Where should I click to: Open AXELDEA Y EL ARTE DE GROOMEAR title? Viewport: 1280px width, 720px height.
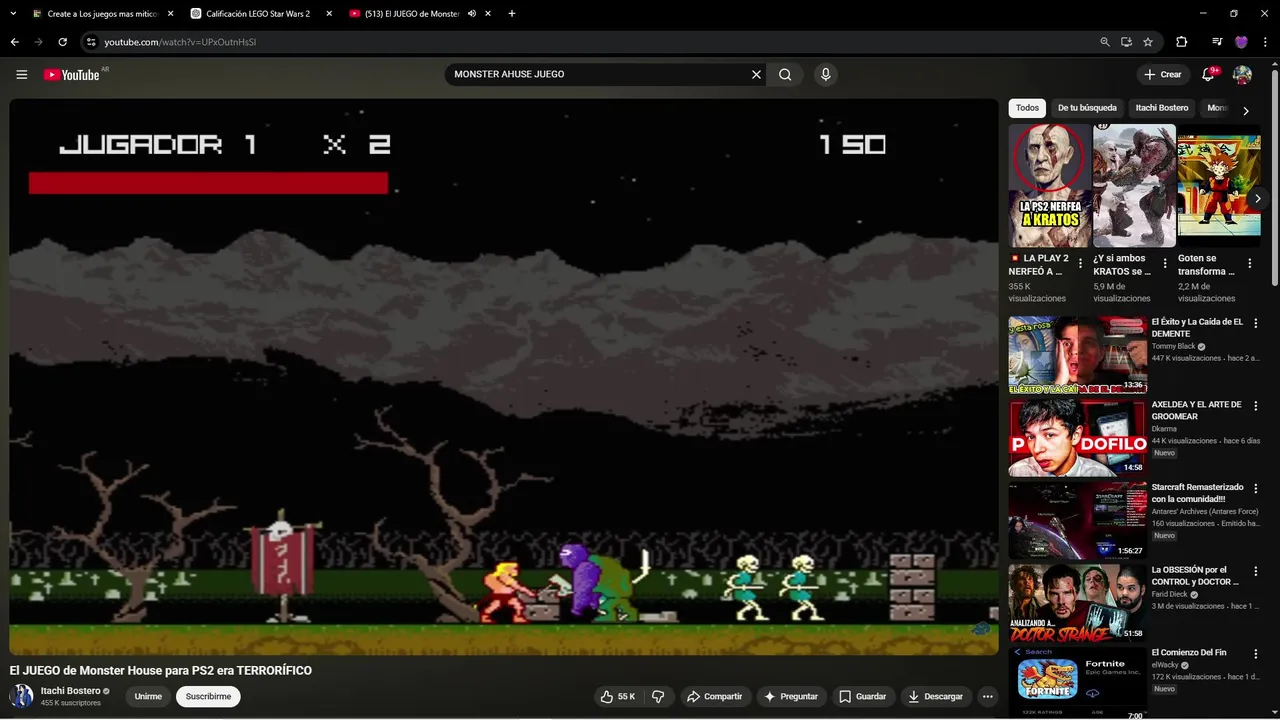[x=1196, y=410]
